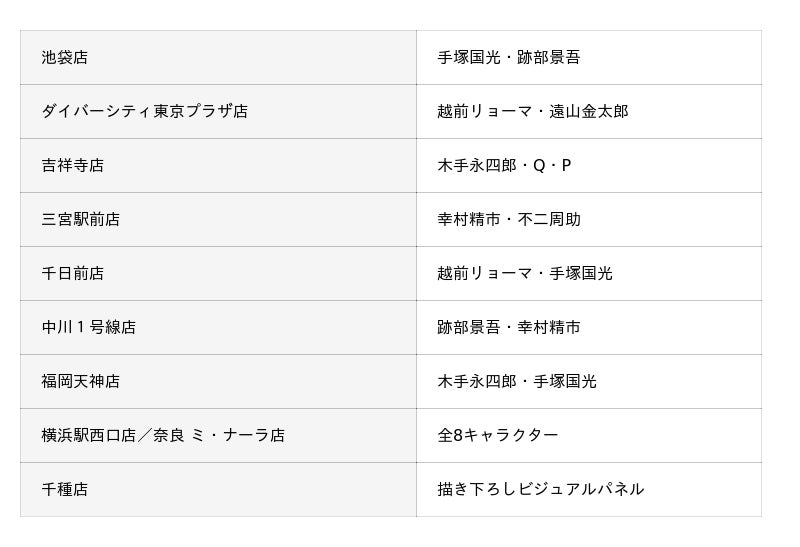Select the 手塚国光・跡部景吾 cell
Image resolution: width=800 pixels, height=547 pixels.
click(x=508, y=58)
